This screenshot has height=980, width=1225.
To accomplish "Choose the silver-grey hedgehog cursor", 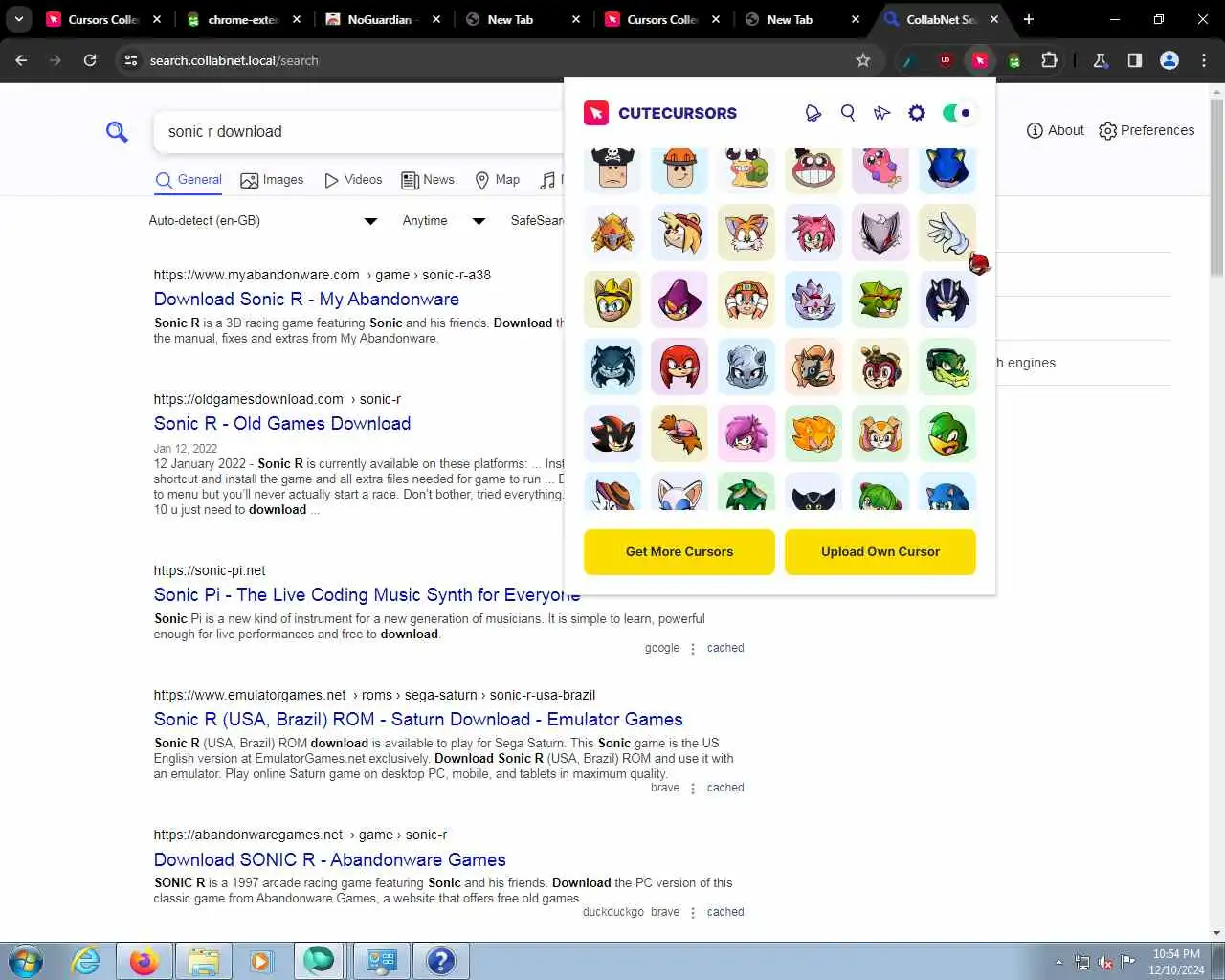I will pyautogui.click(x=746, y=367).
